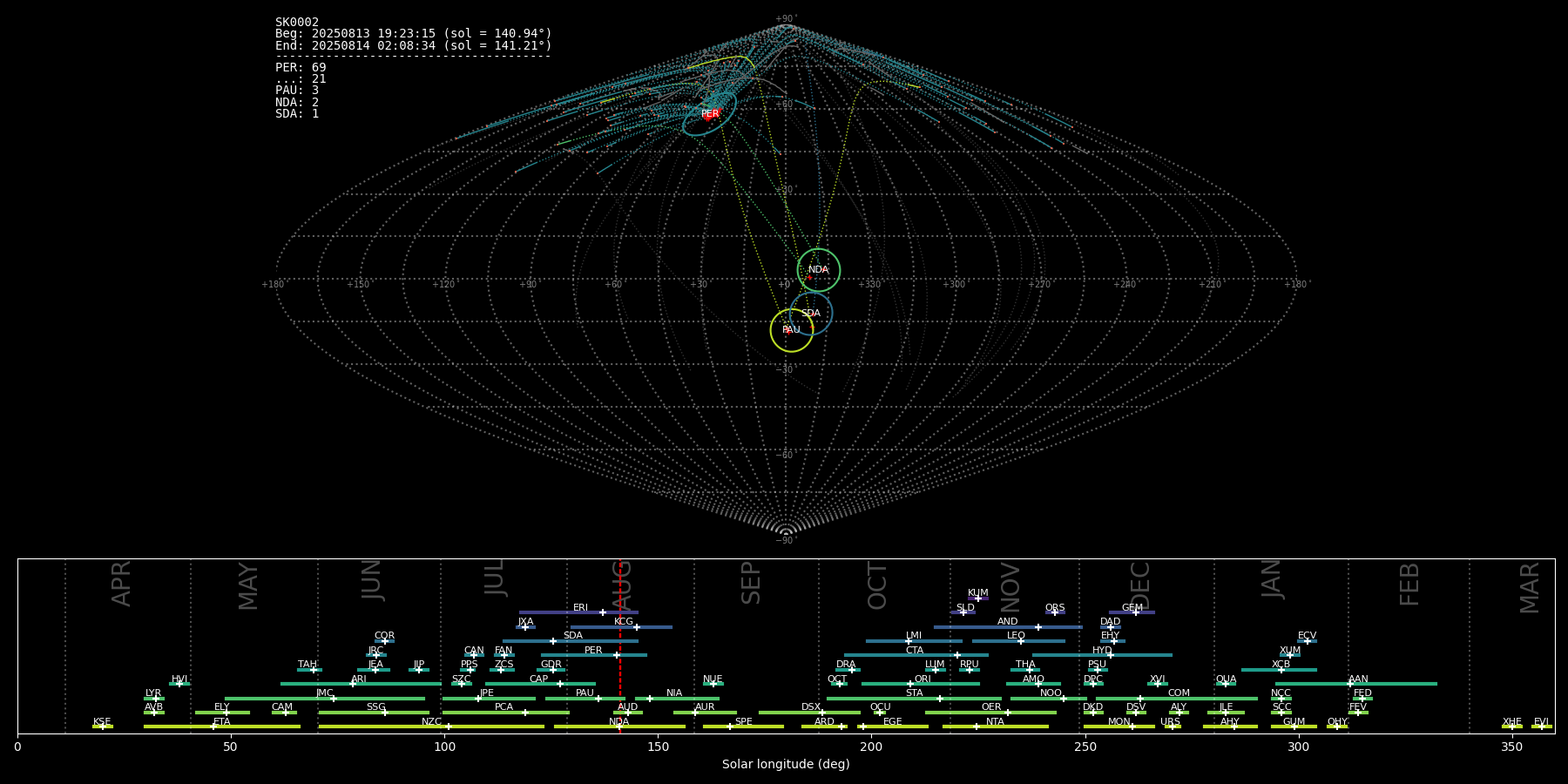Select the 'End: 20250814 02:08:34' line

point(414,45)
